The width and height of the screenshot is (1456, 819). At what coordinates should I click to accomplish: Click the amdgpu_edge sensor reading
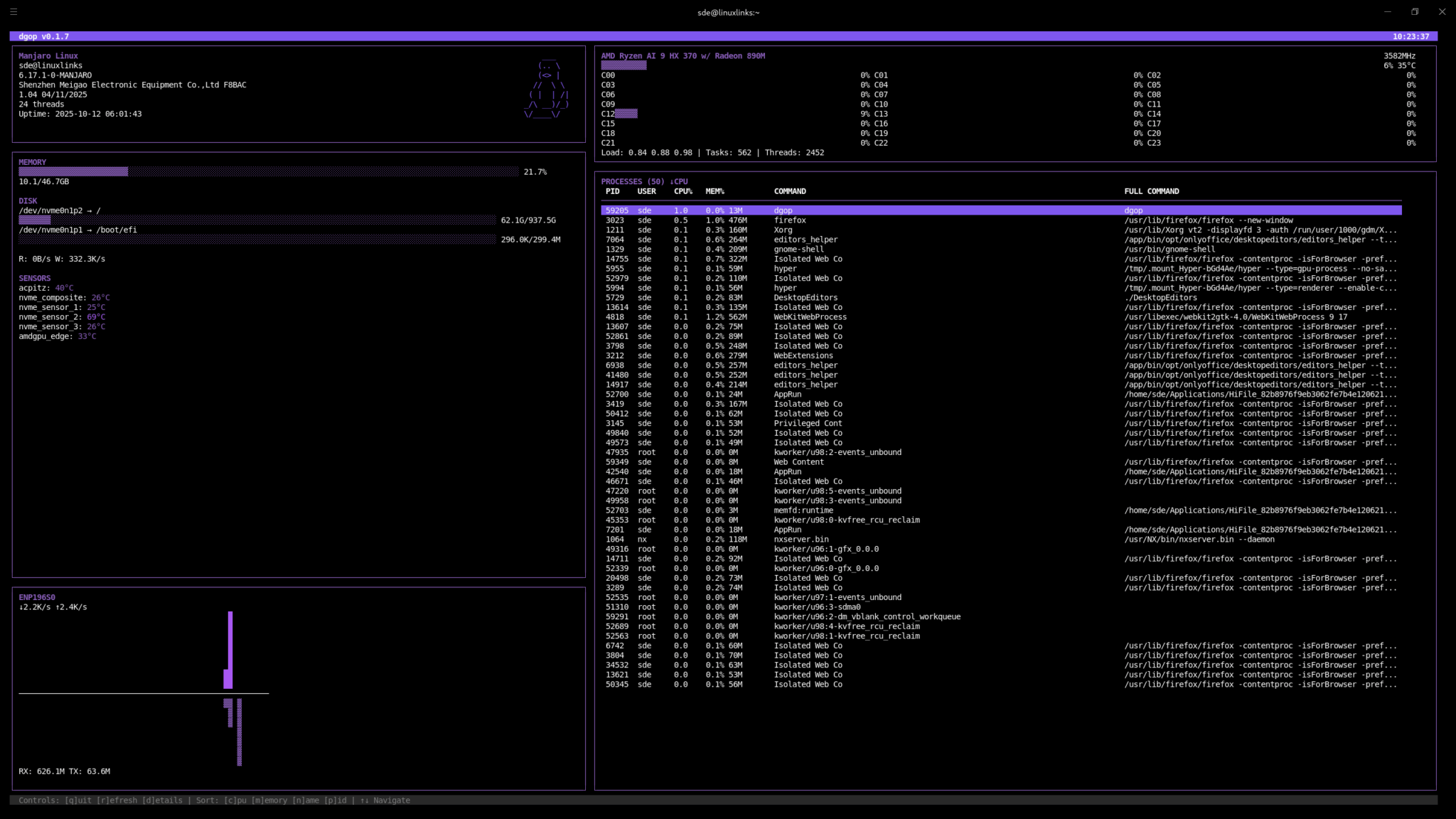click(57, 336)
